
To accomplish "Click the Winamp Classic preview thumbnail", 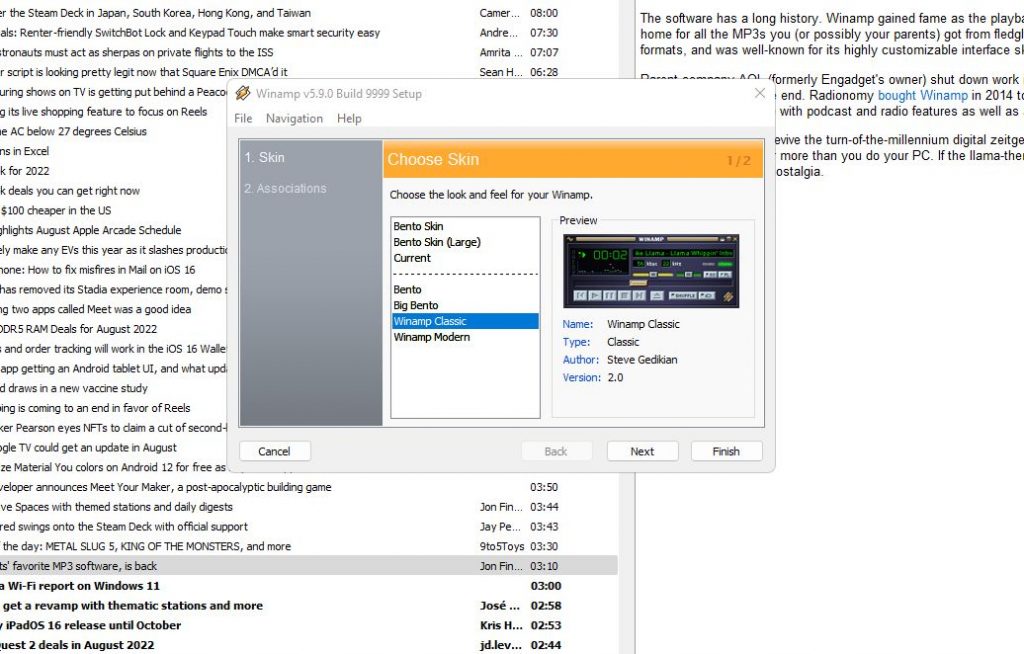I will pos(651,271).
